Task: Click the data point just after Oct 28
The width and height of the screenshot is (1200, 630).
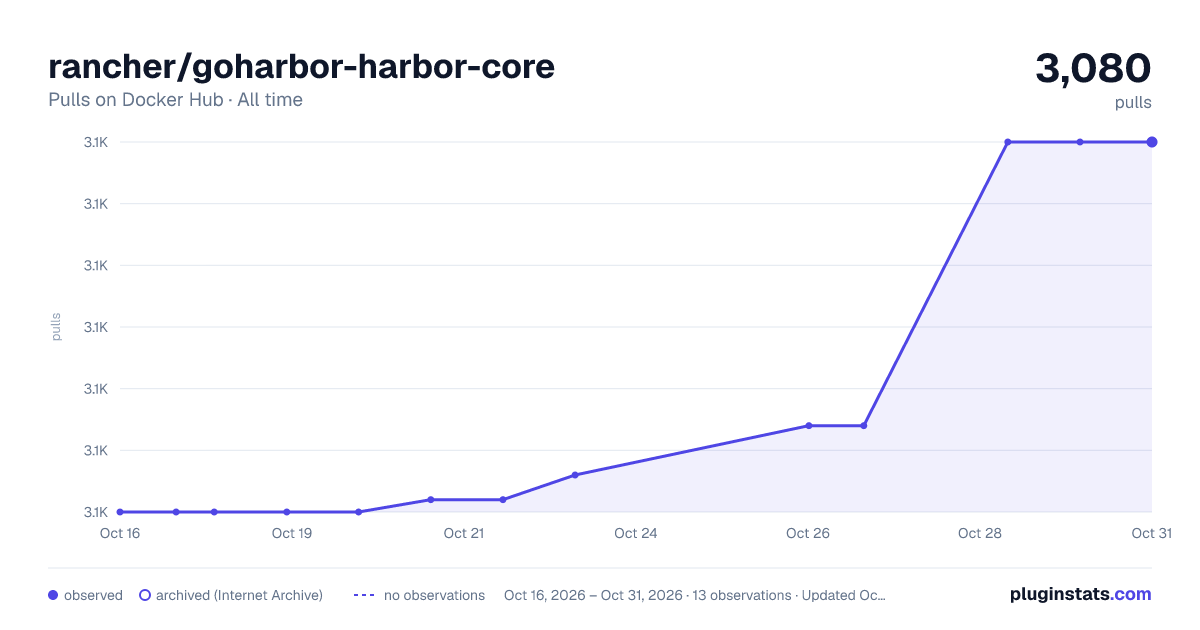Action: [x=1008, y=142]
